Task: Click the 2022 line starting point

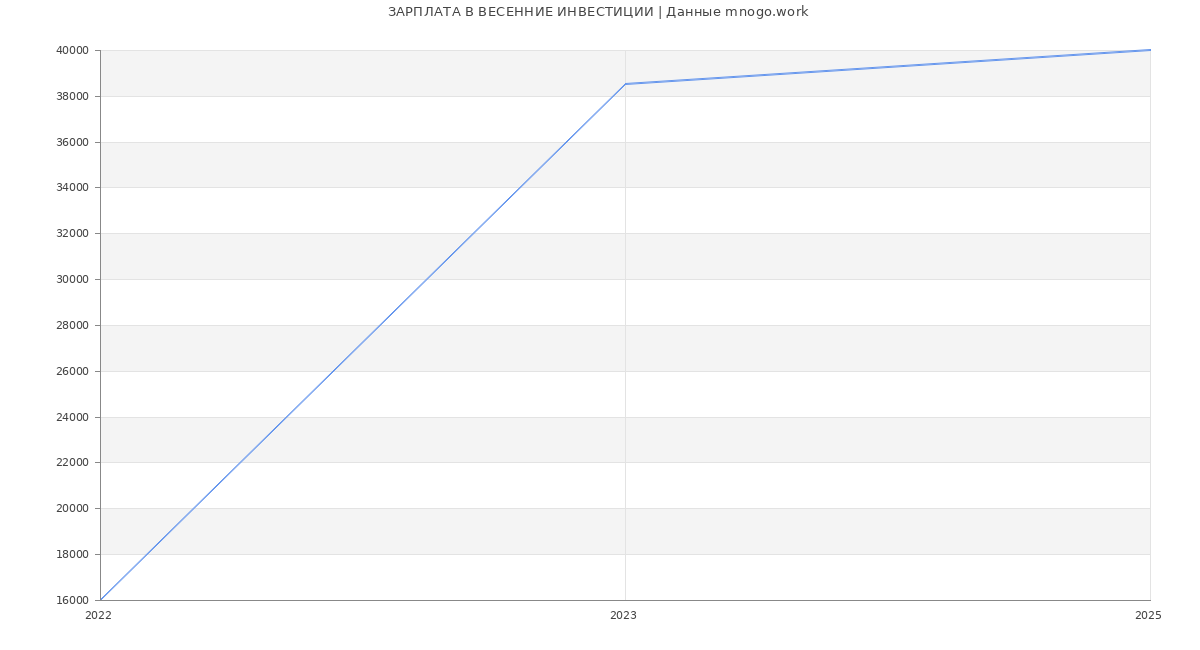Action: 101,599
